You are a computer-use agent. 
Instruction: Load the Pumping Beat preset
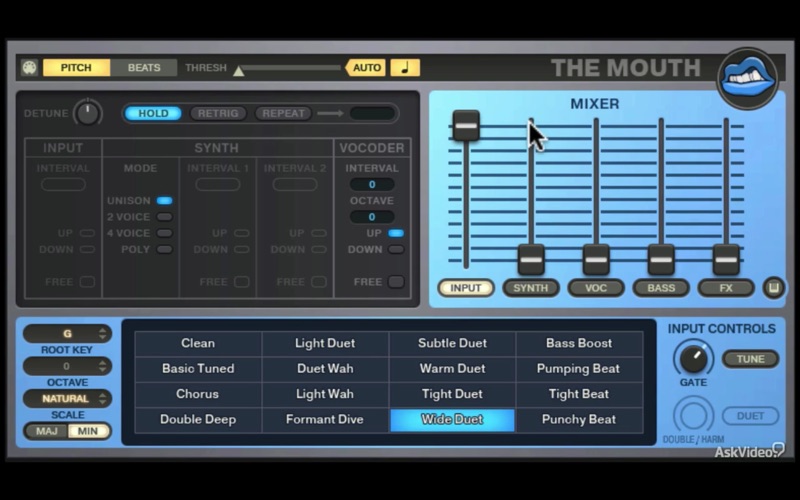coord(579,369)
